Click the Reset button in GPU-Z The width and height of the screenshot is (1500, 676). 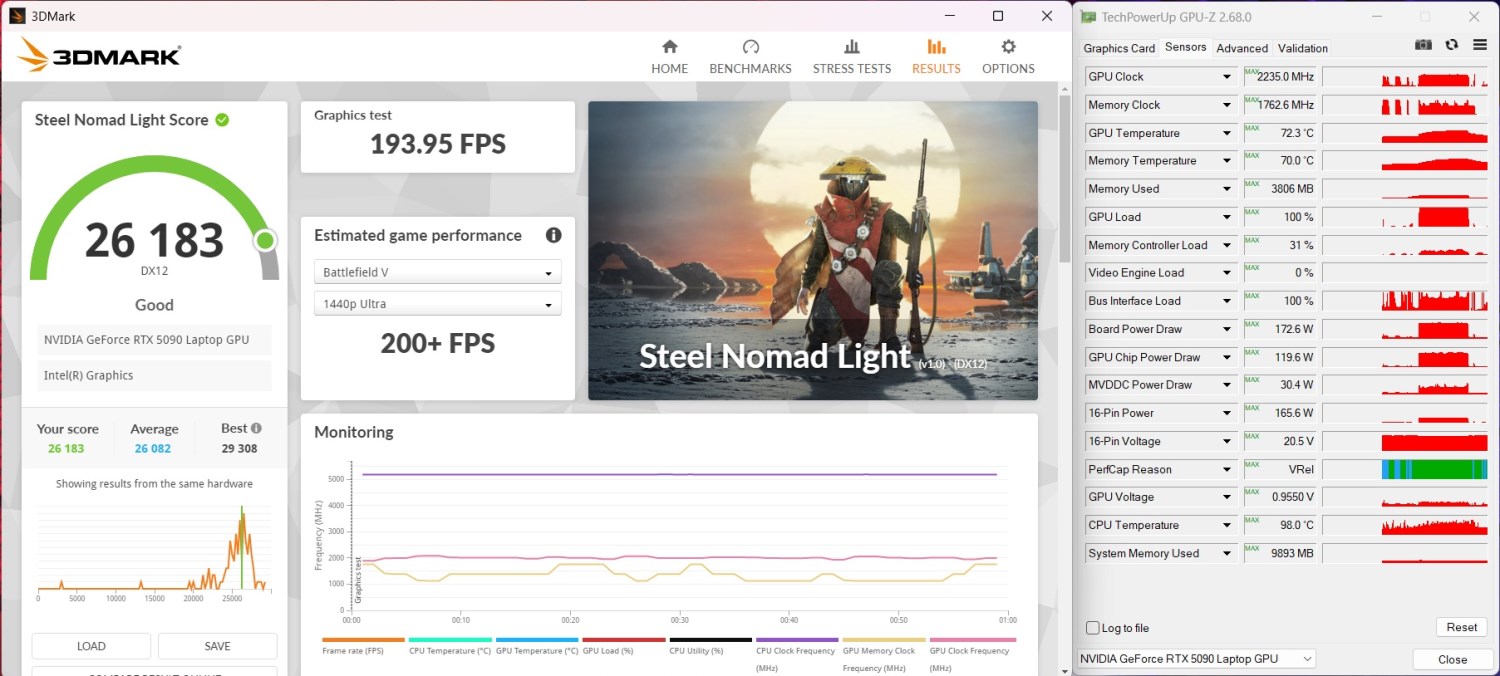(x=1461, y=627)
